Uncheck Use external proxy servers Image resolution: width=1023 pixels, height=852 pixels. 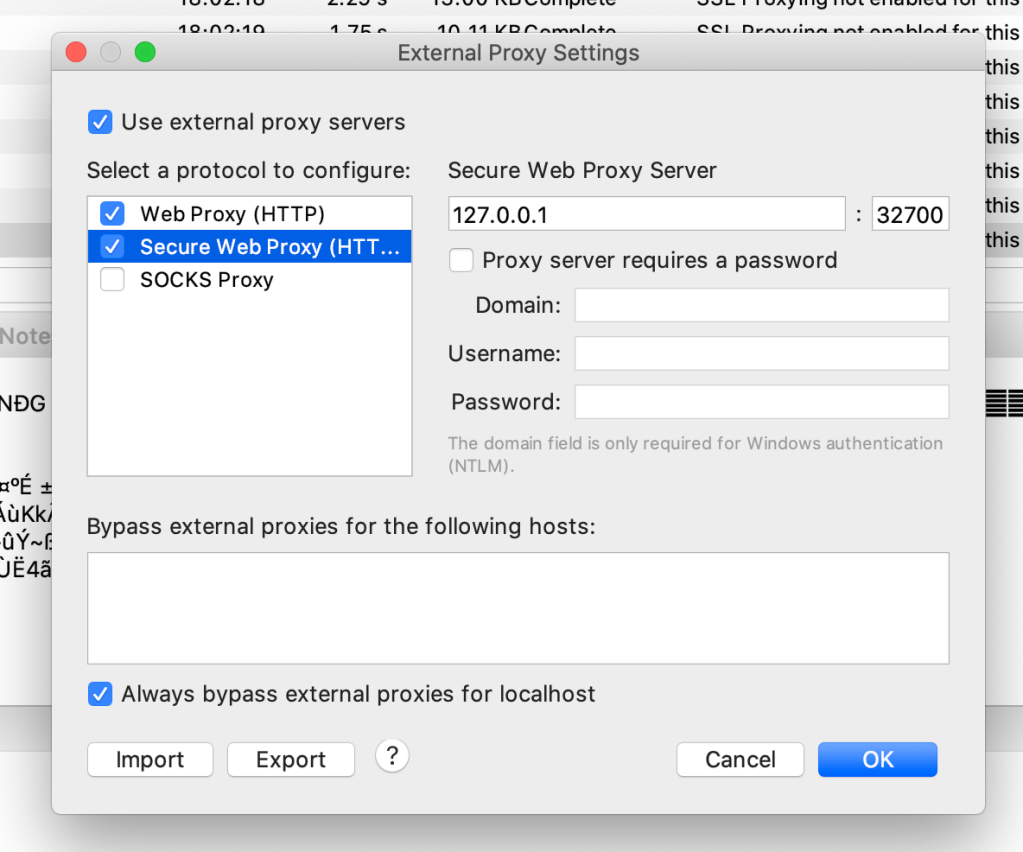(100, 122)
